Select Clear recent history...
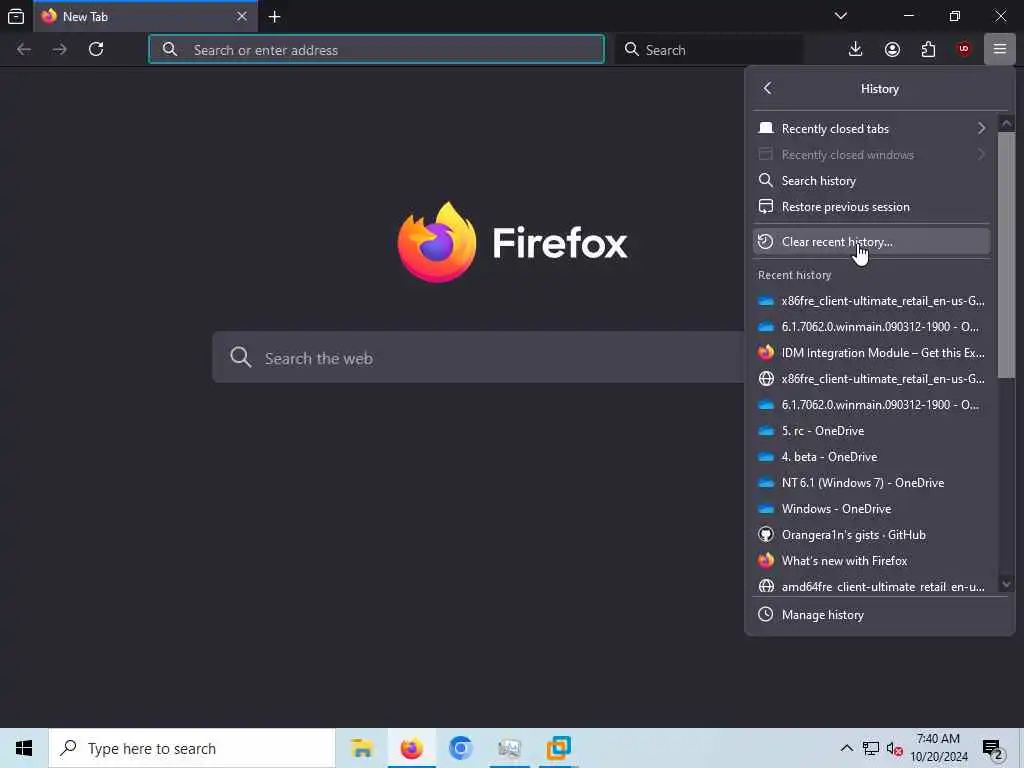 (871, 242)
